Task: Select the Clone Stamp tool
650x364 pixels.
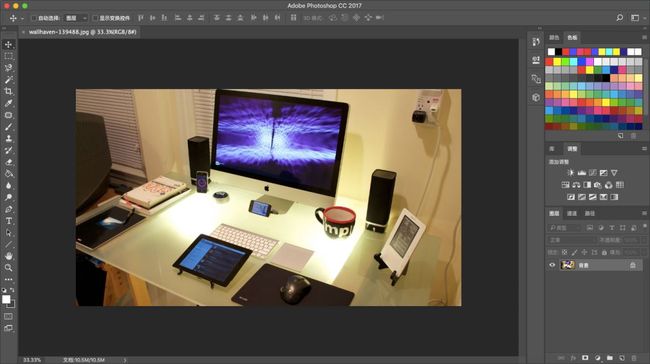Action: click(8, 138)
